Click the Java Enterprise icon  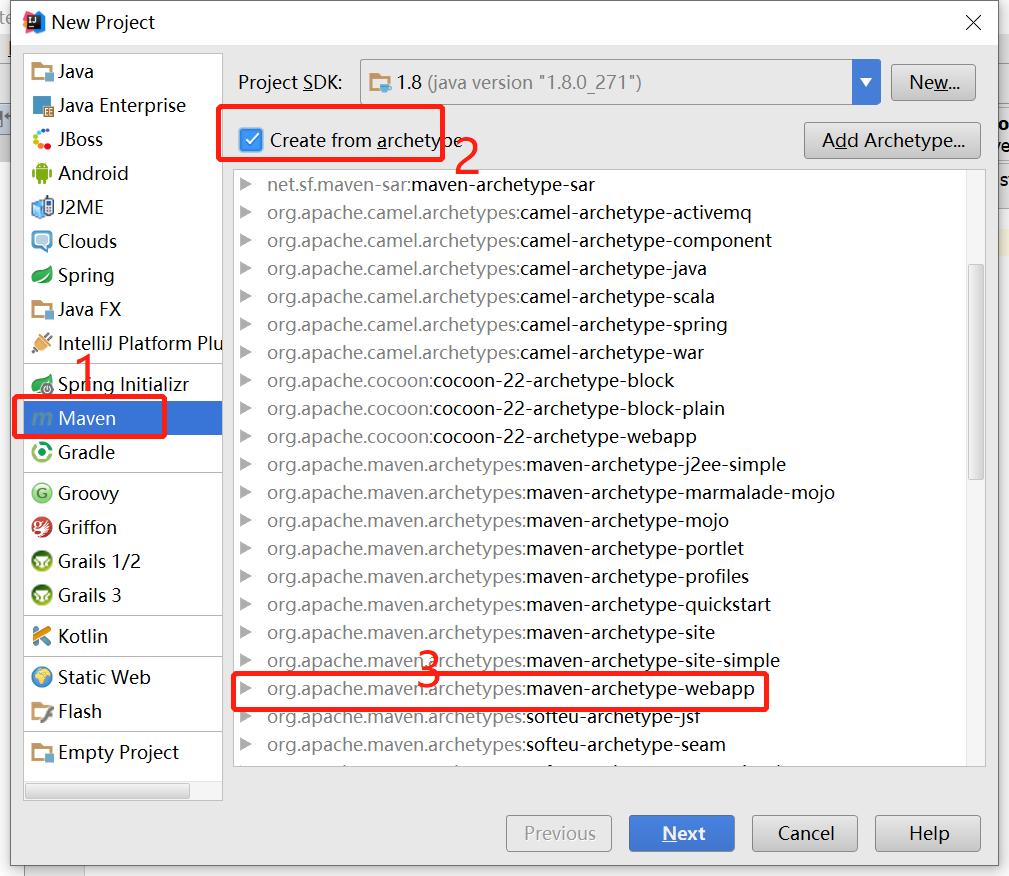42,106
